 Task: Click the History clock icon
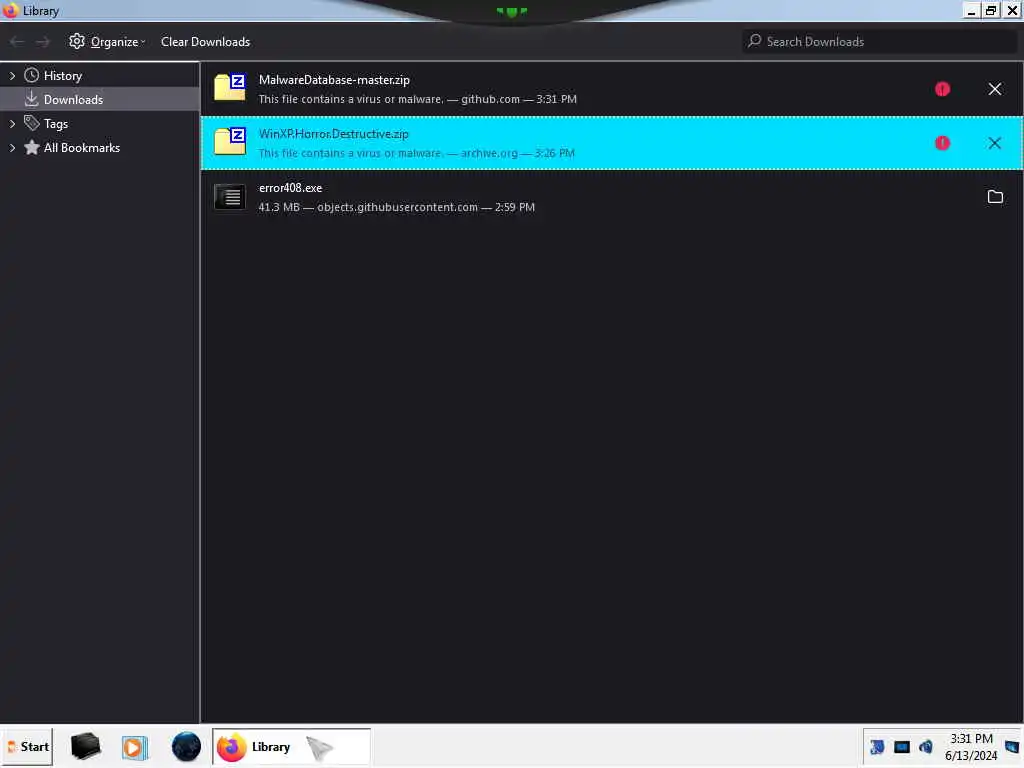31,75
